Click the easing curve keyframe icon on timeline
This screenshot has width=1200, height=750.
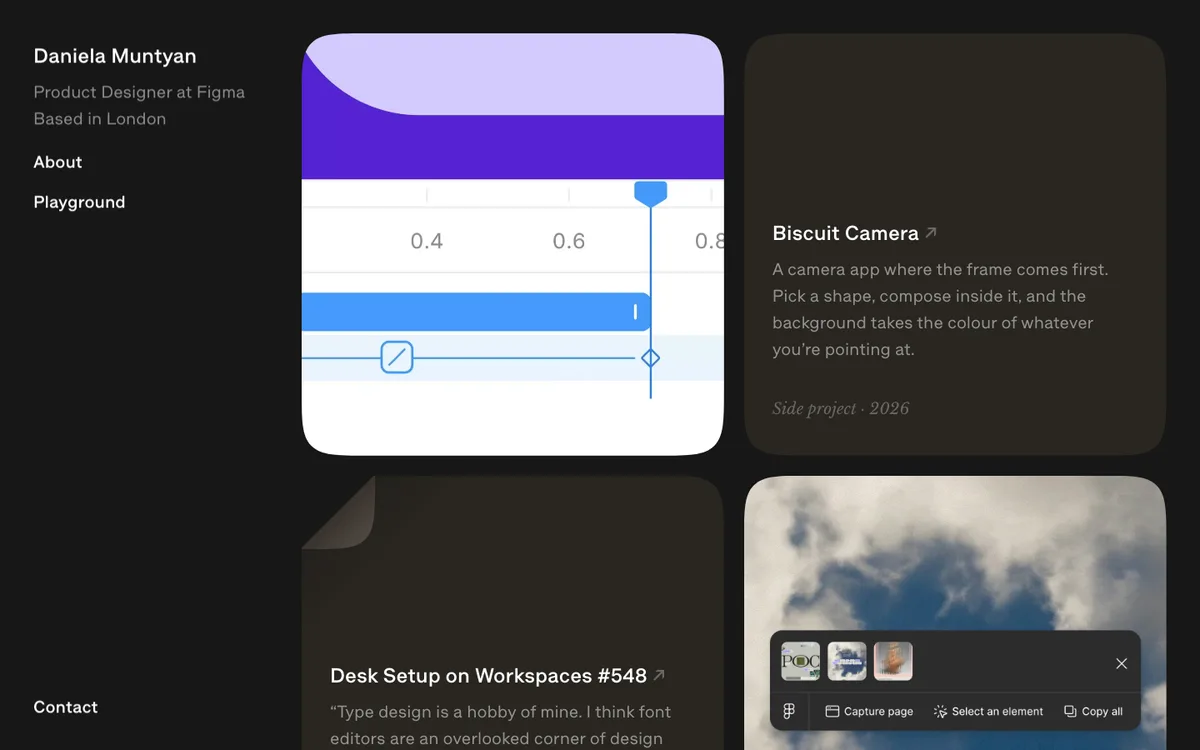[397, 357]
